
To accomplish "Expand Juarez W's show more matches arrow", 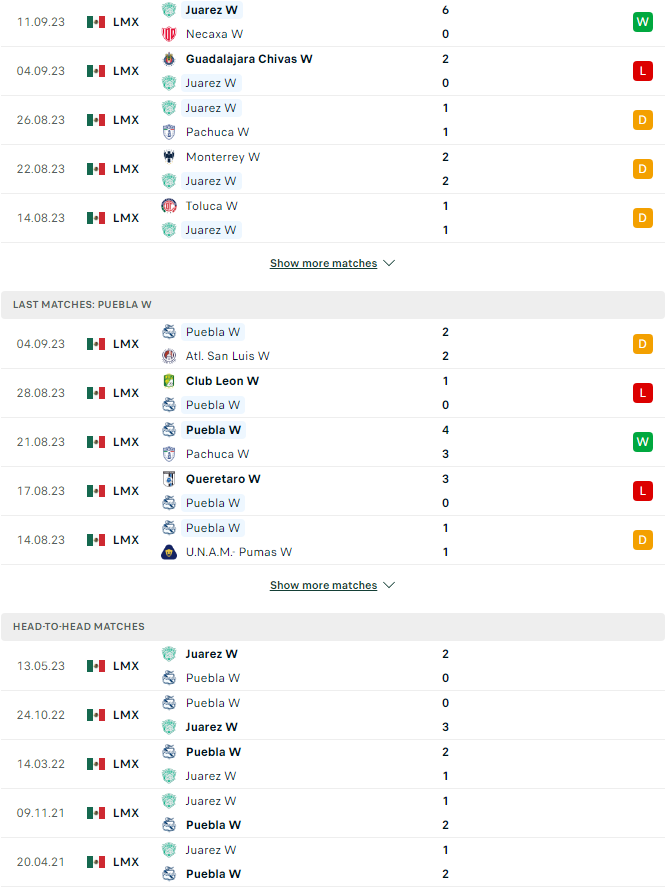I will pos(389,264).
